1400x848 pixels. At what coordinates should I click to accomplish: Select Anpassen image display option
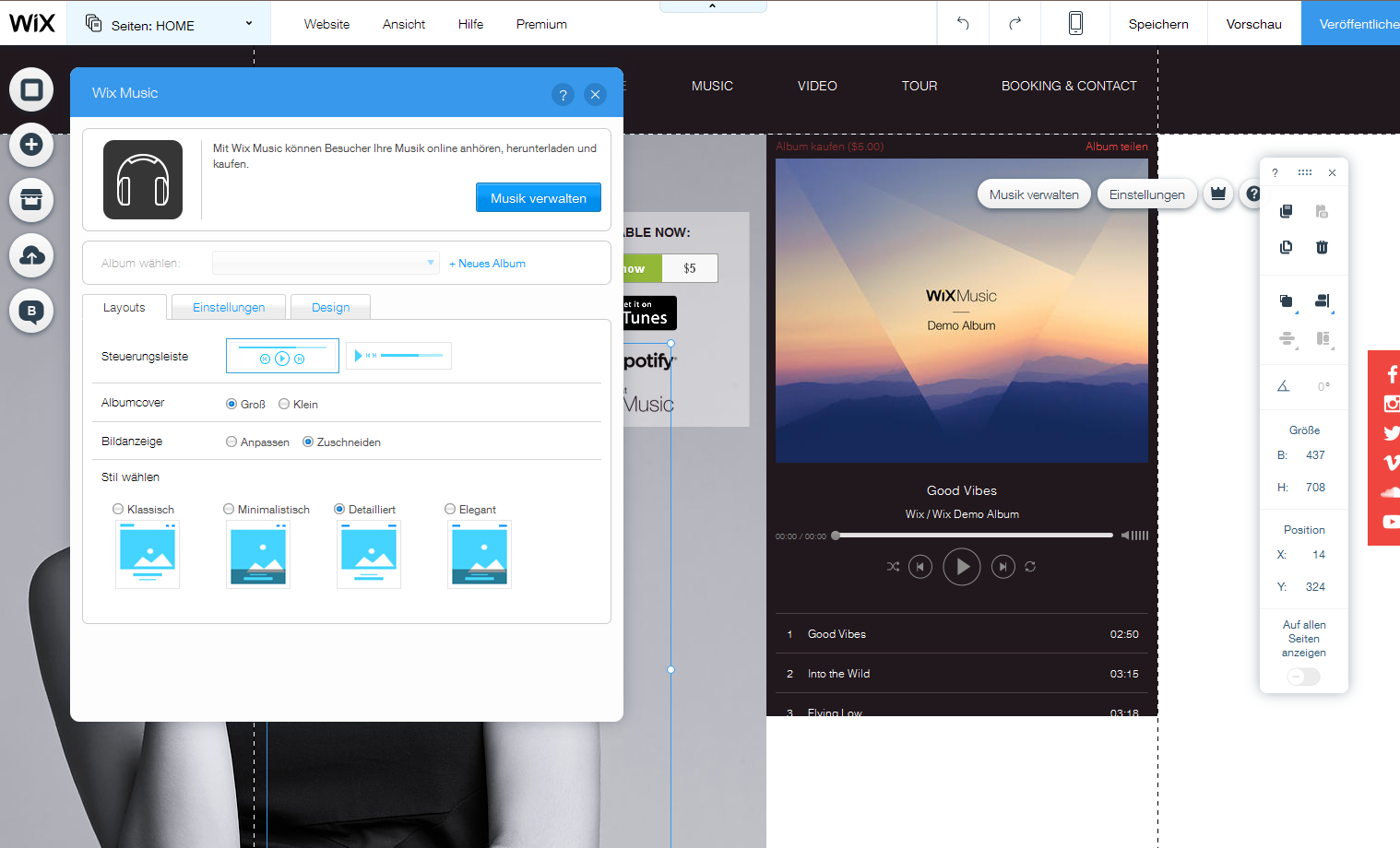coord(231,442)
